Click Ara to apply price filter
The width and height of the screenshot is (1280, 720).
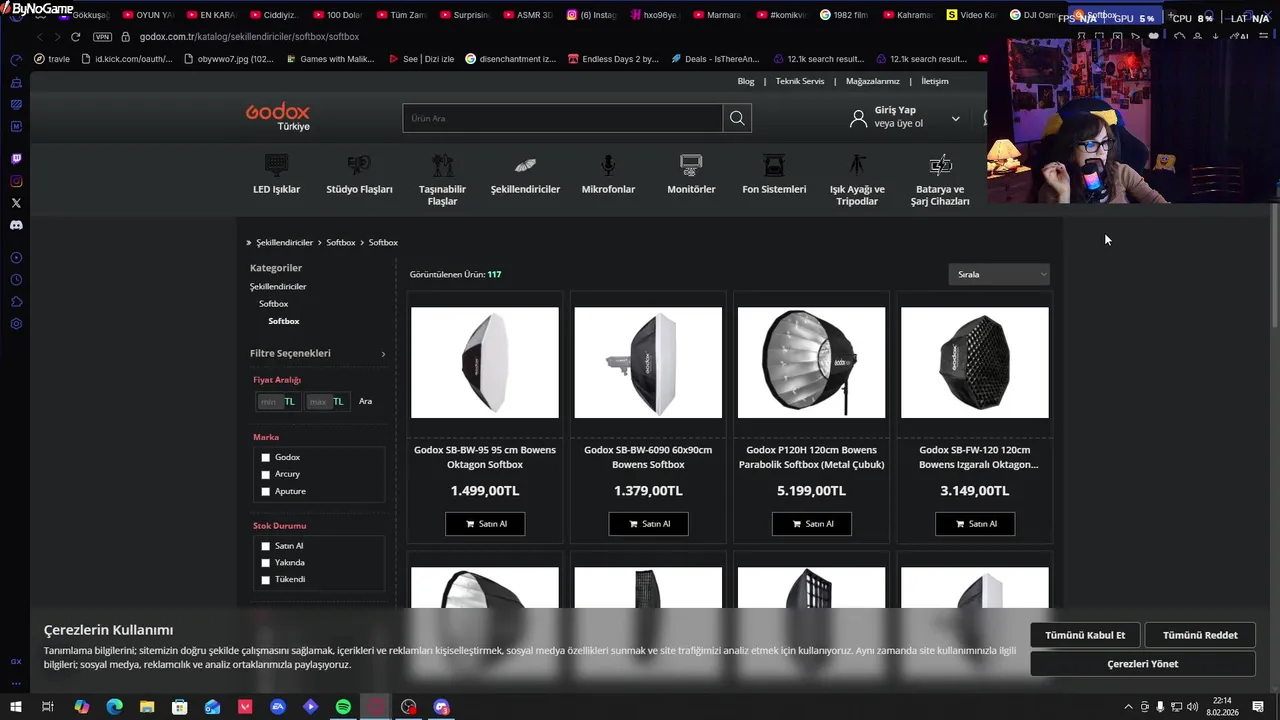click(x=366, y=401)
